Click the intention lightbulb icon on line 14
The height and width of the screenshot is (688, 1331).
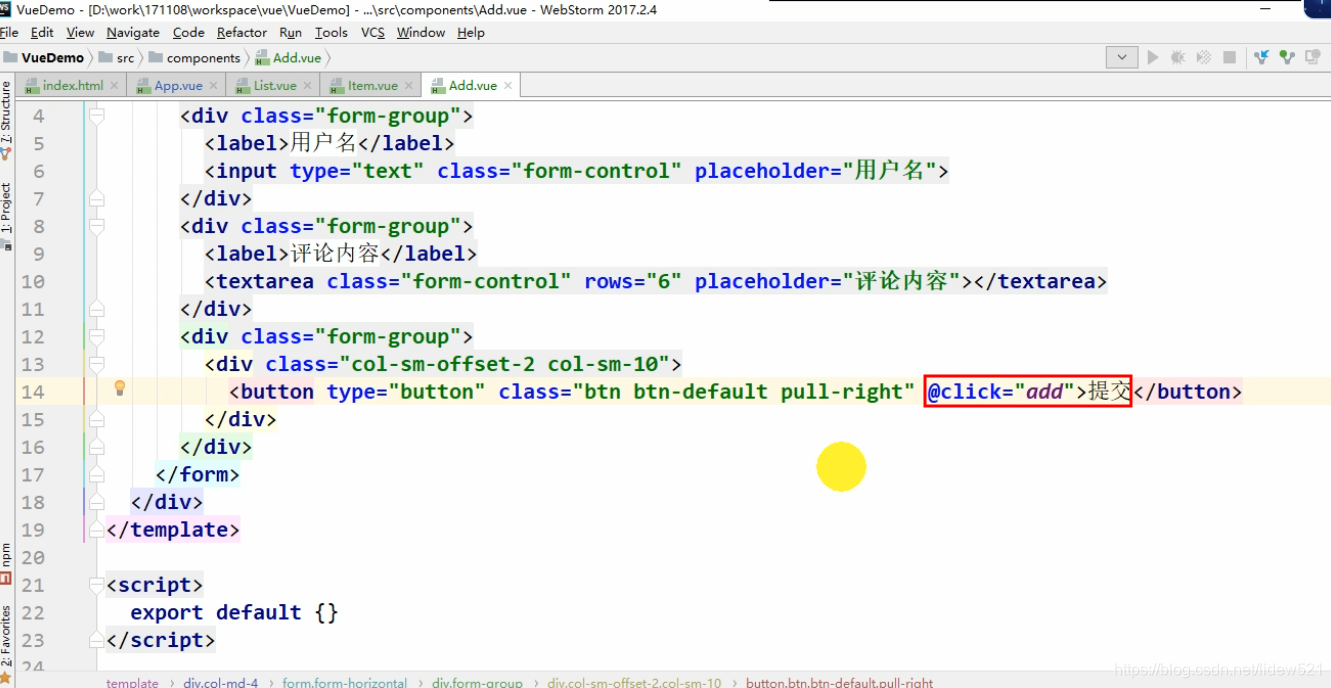[119, 388]
